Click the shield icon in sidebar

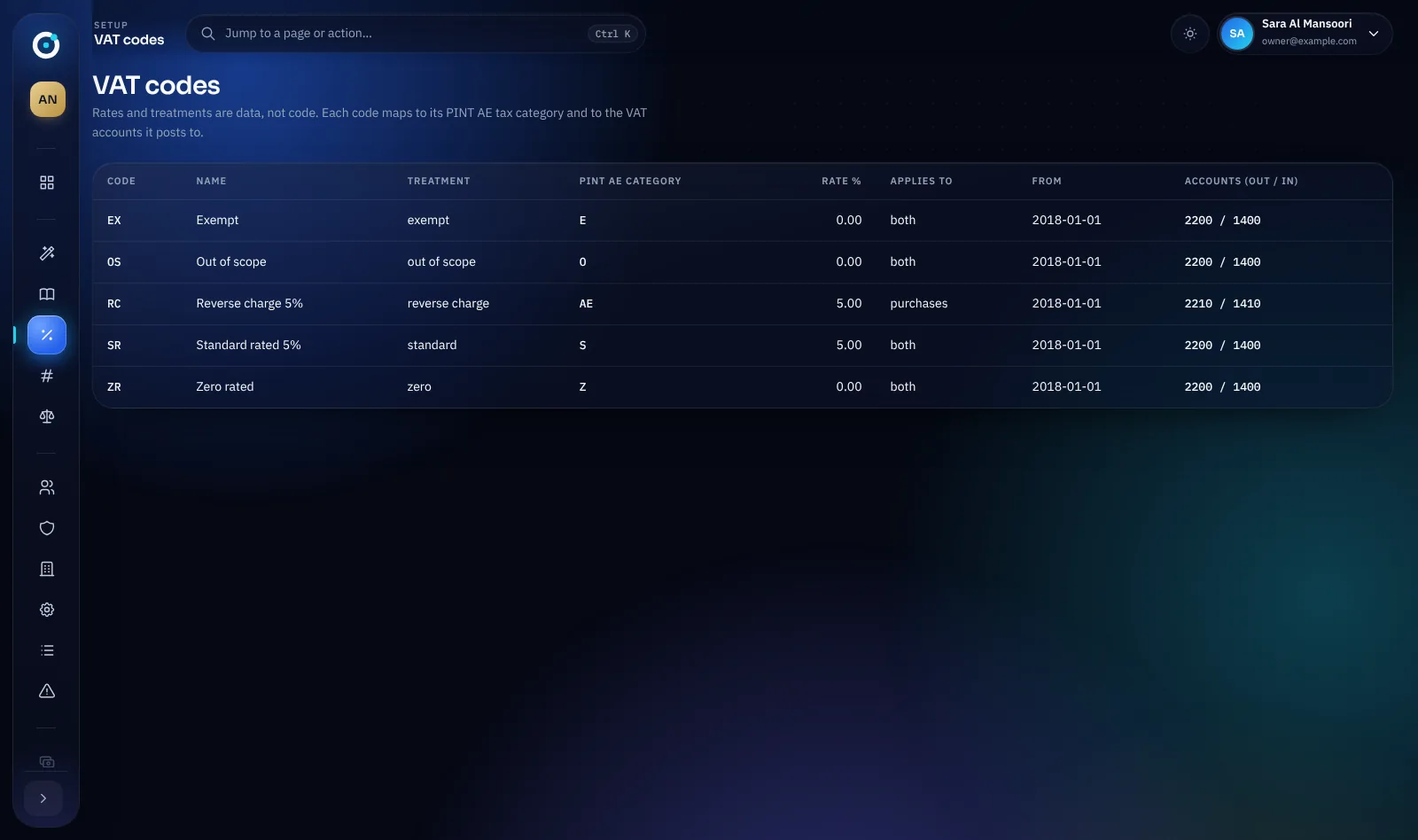point(47,528)
